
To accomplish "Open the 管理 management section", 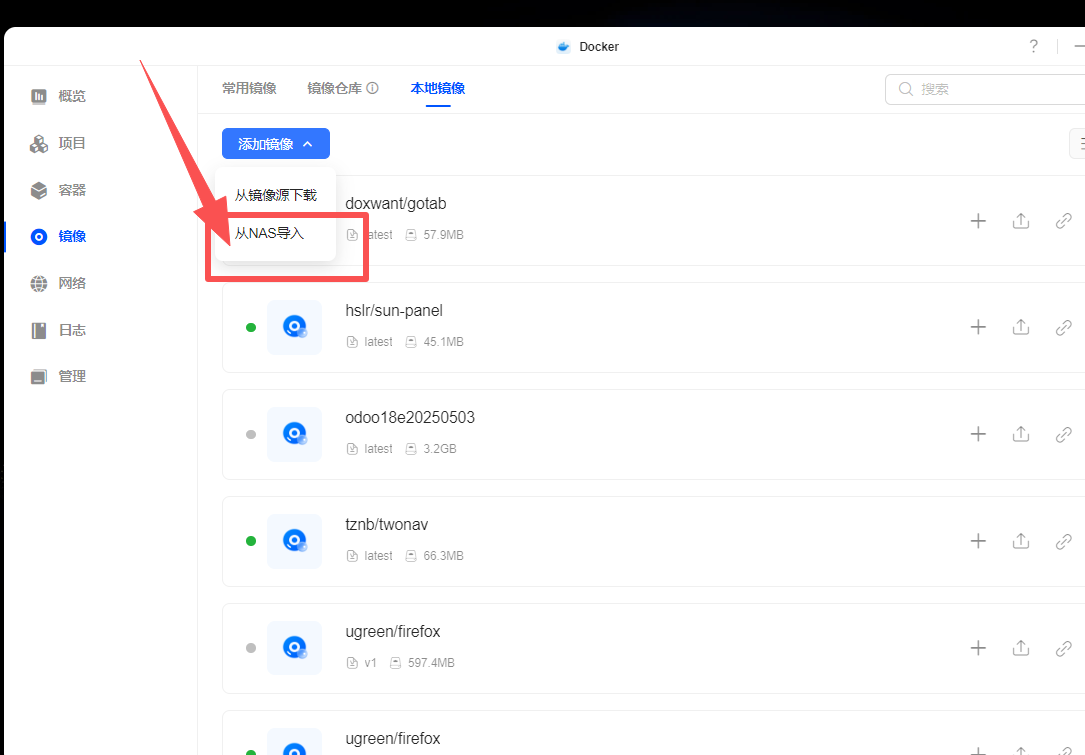I will click(70, 375).
